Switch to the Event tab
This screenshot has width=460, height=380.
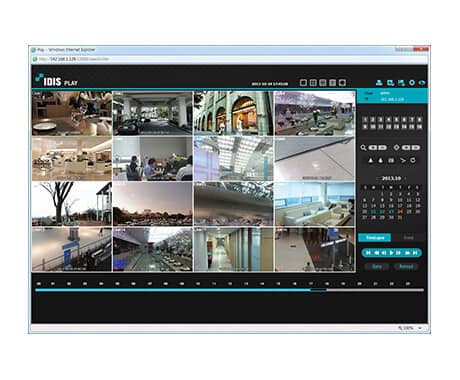pyautogui.click(x=408, y=238)
